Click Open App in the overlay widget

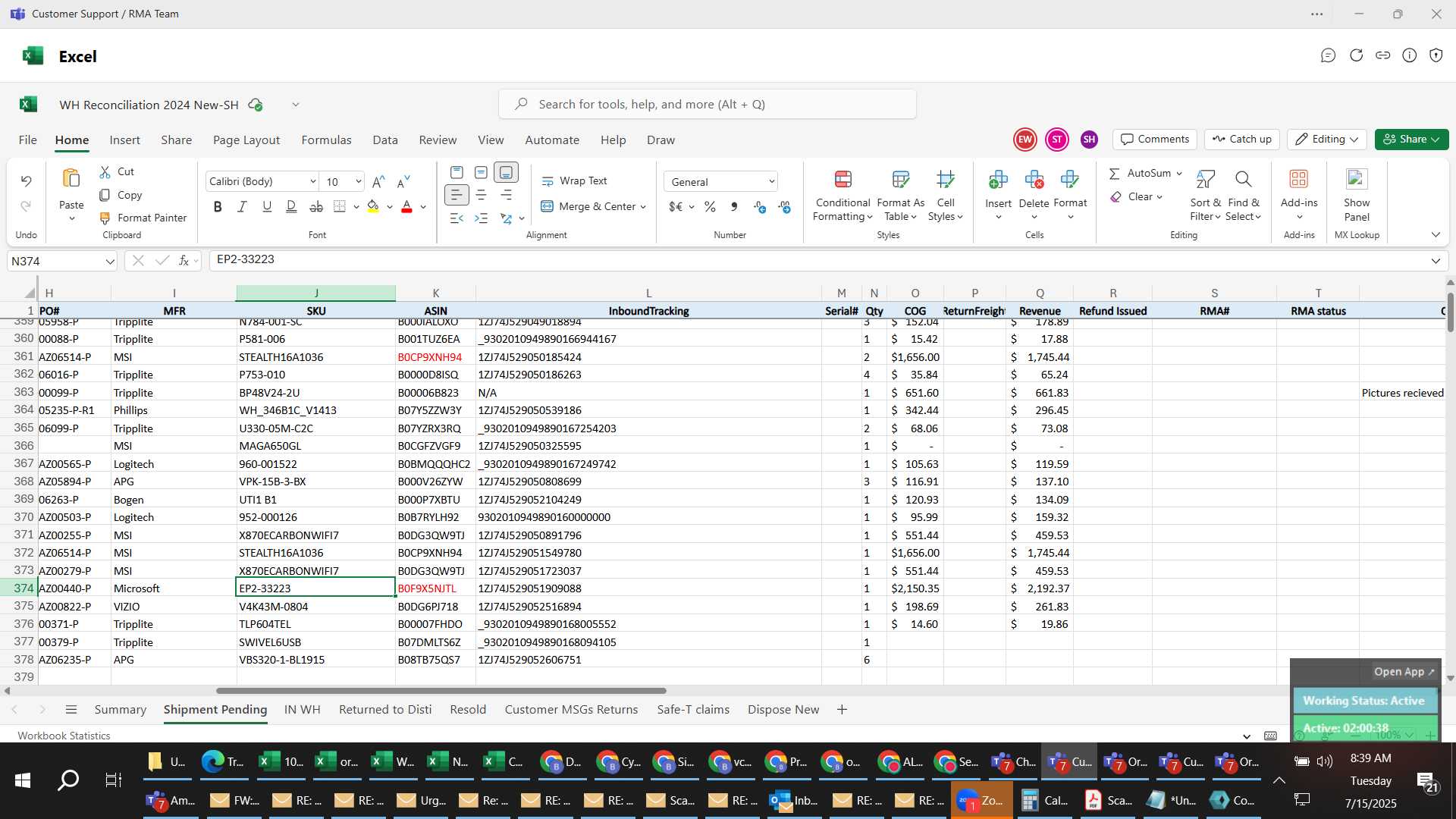1404,672
